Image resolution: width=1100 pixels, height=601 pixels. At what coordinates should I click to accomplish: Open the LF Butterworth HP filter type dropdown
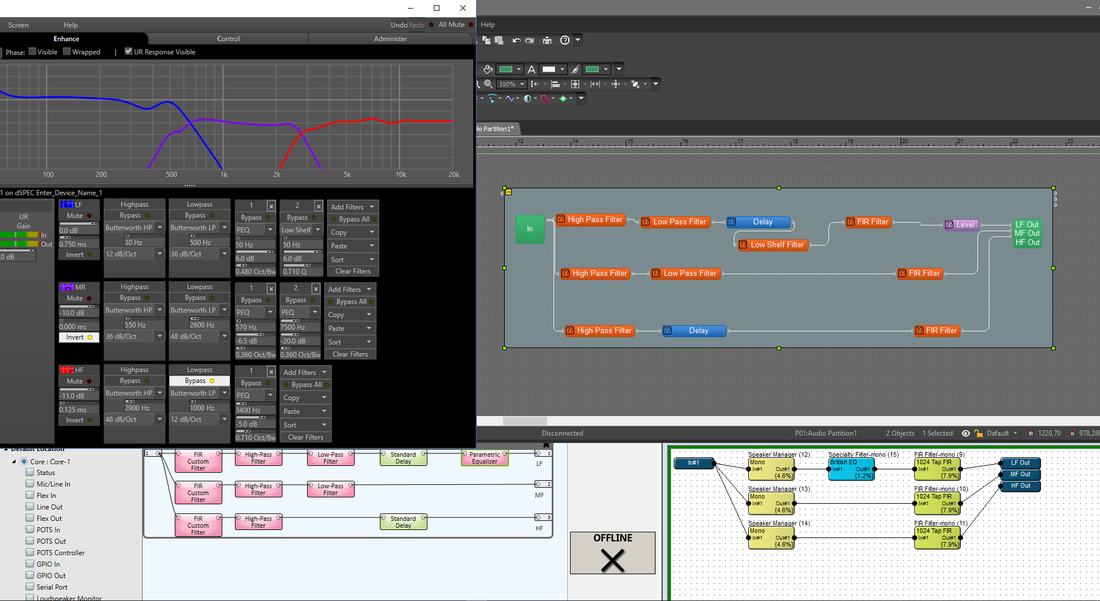tap(134, 228)
